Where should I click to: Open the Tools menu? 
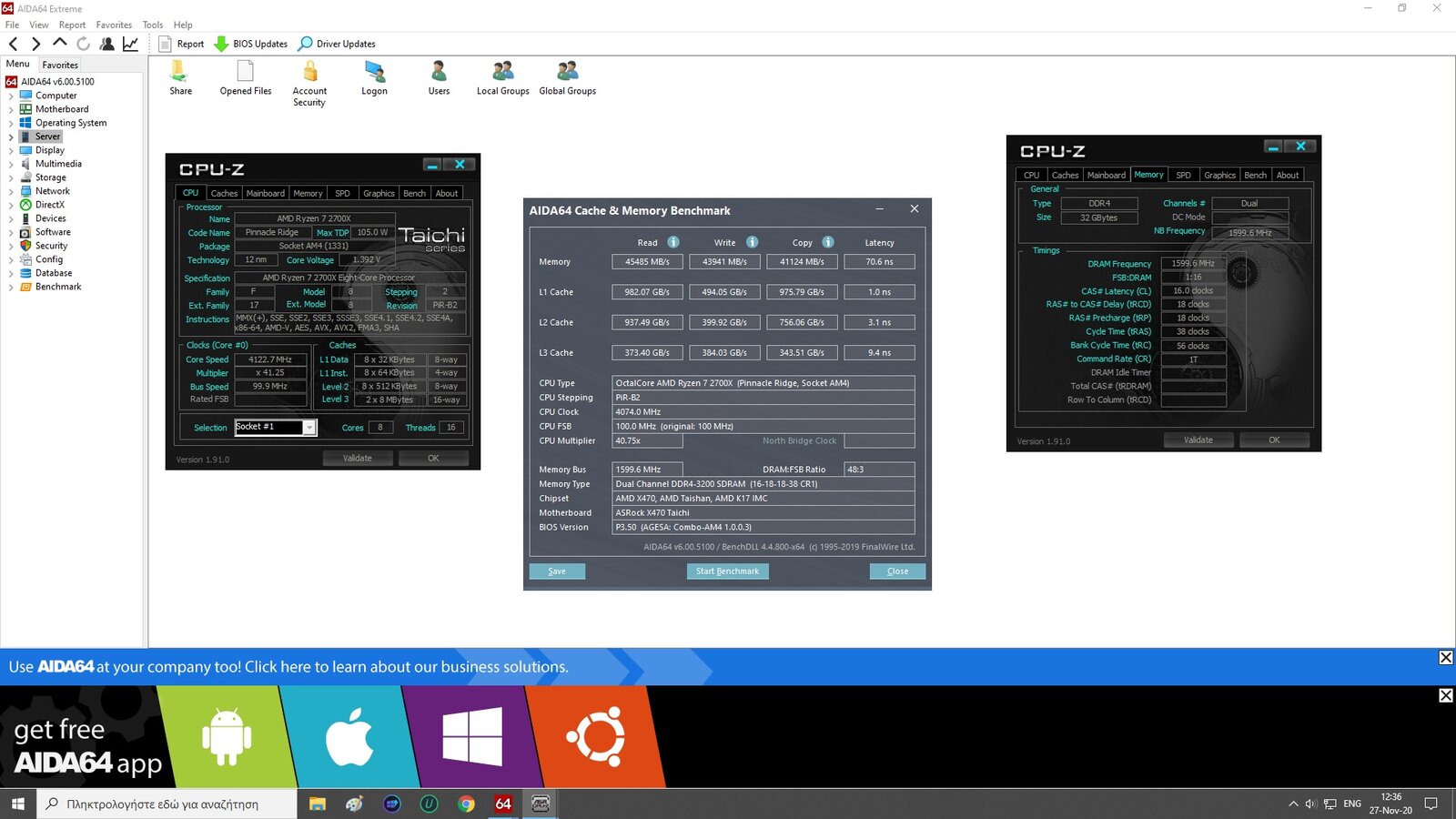click(153, 25)
